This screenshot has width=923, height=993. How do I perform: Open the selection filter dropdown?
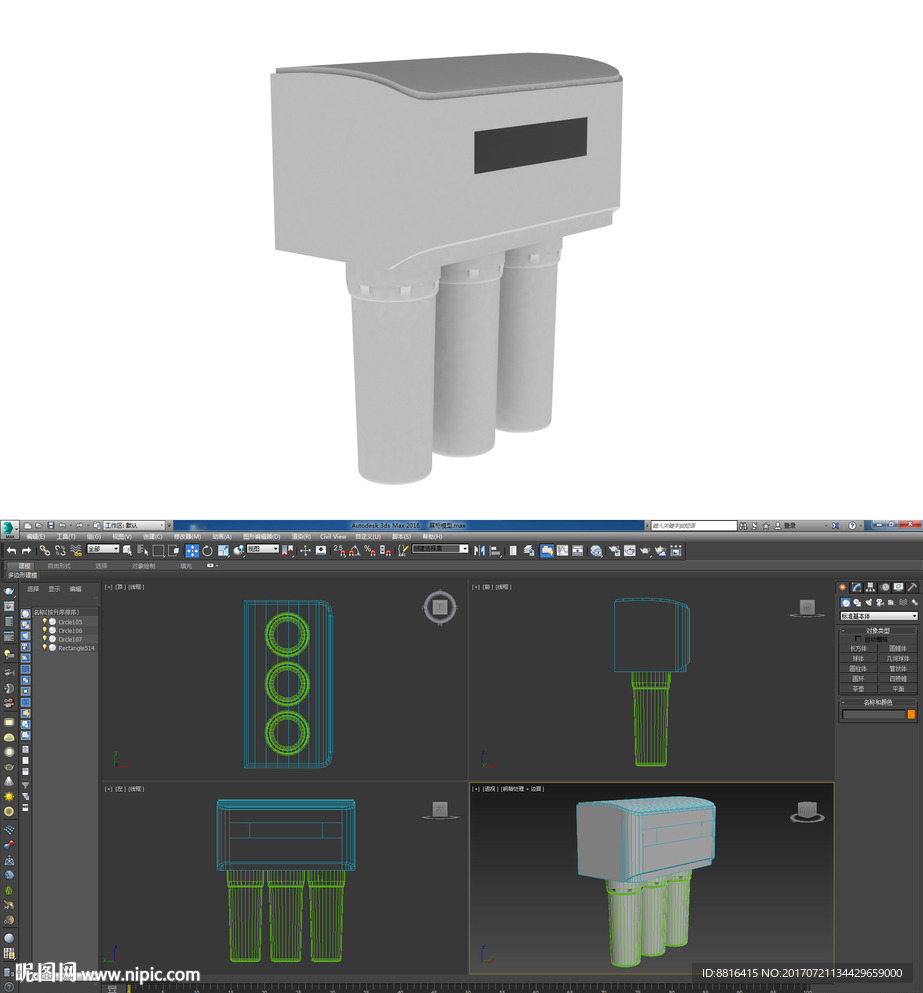(103, 549)
